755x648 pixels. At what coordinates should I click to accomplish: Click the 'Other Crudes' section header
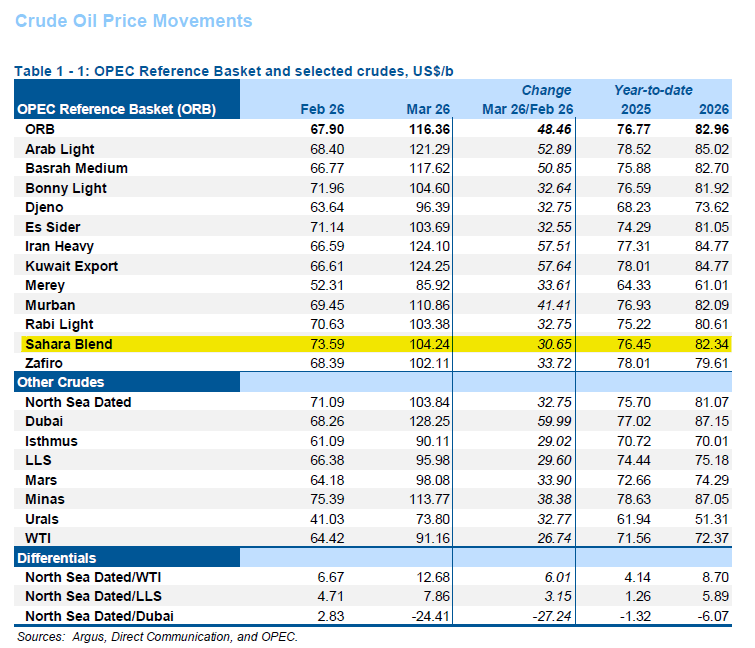[65, 382]
